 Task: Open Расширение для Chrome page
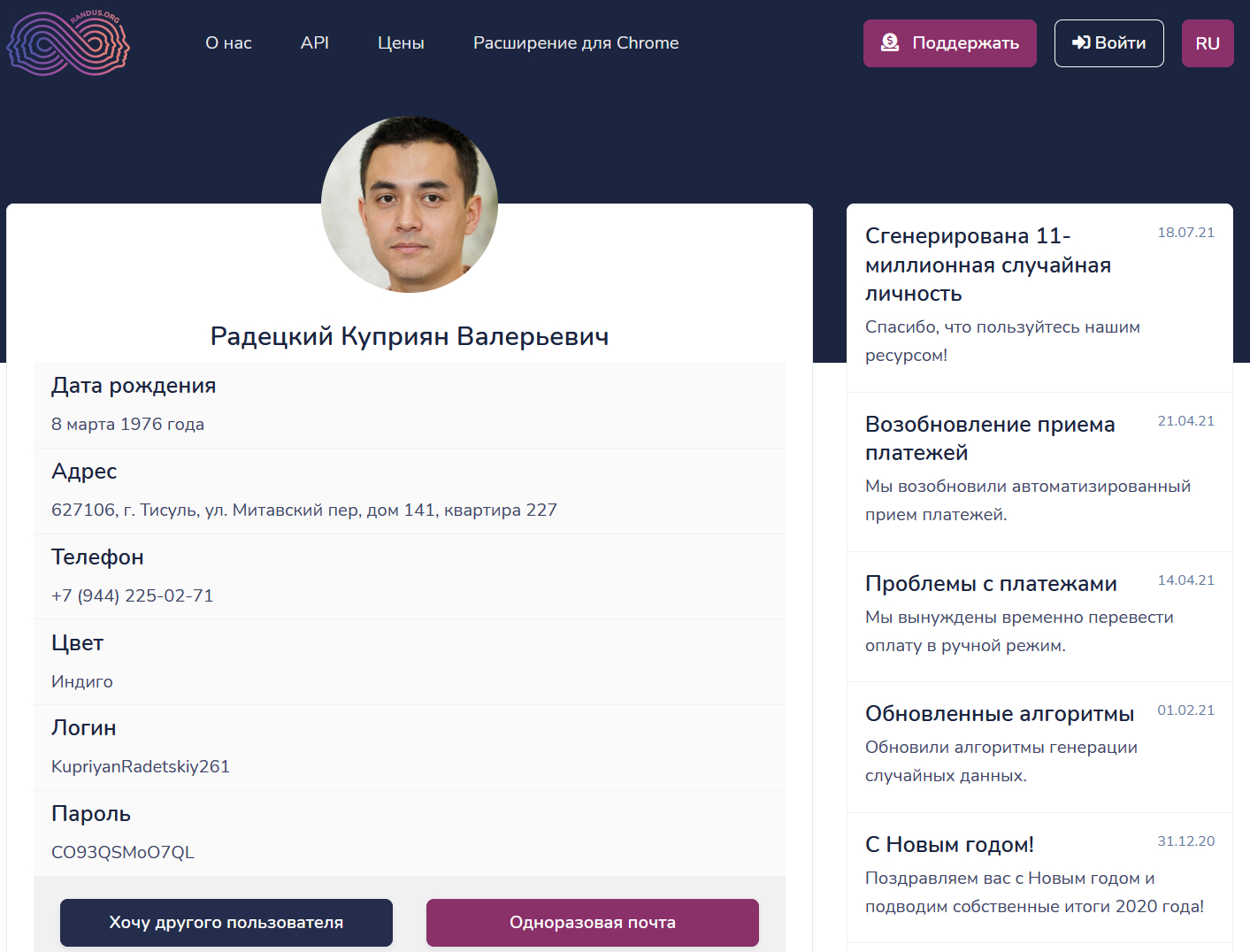576,42
